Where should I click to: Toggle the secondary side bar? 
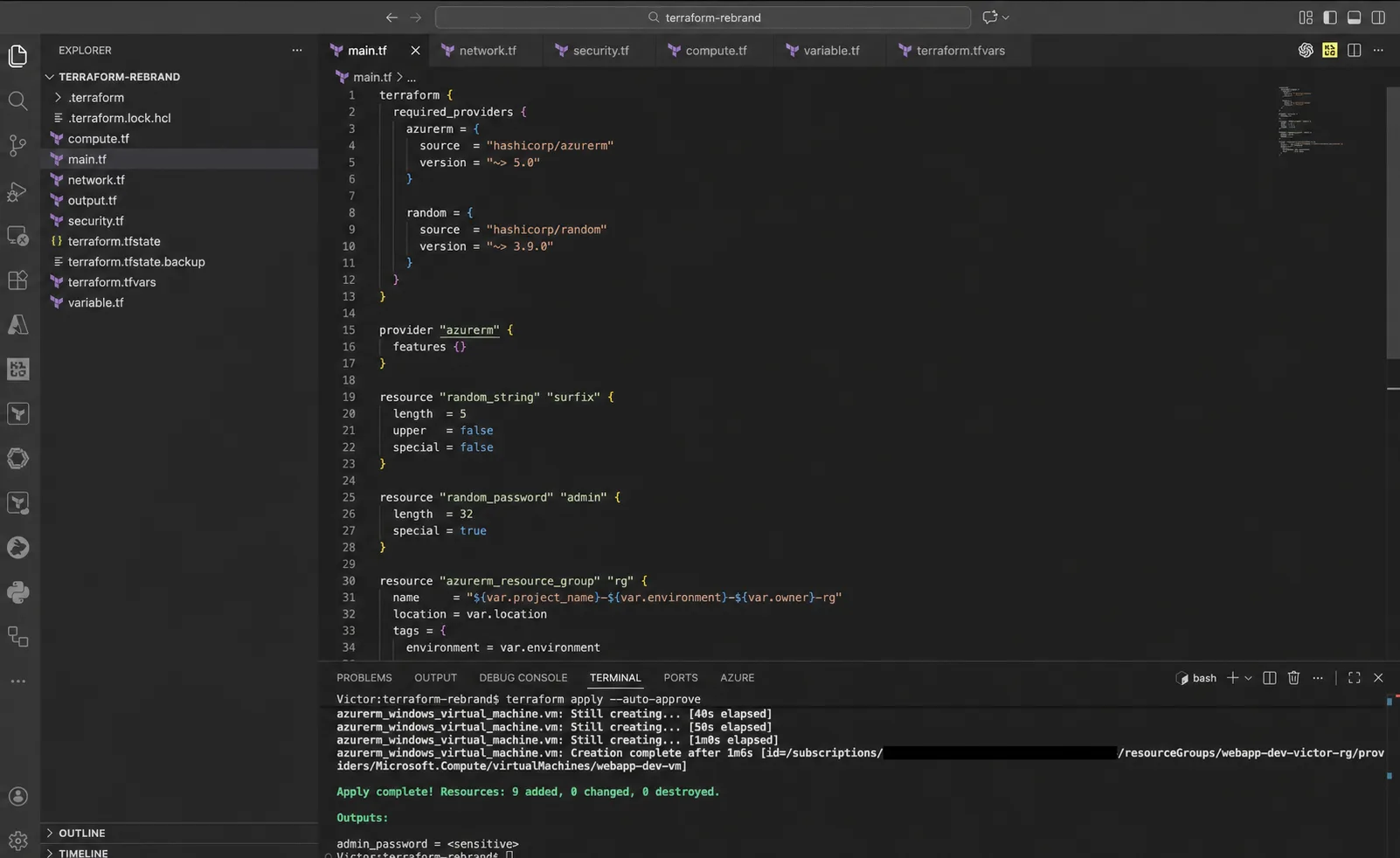(x=1378, y=17)
